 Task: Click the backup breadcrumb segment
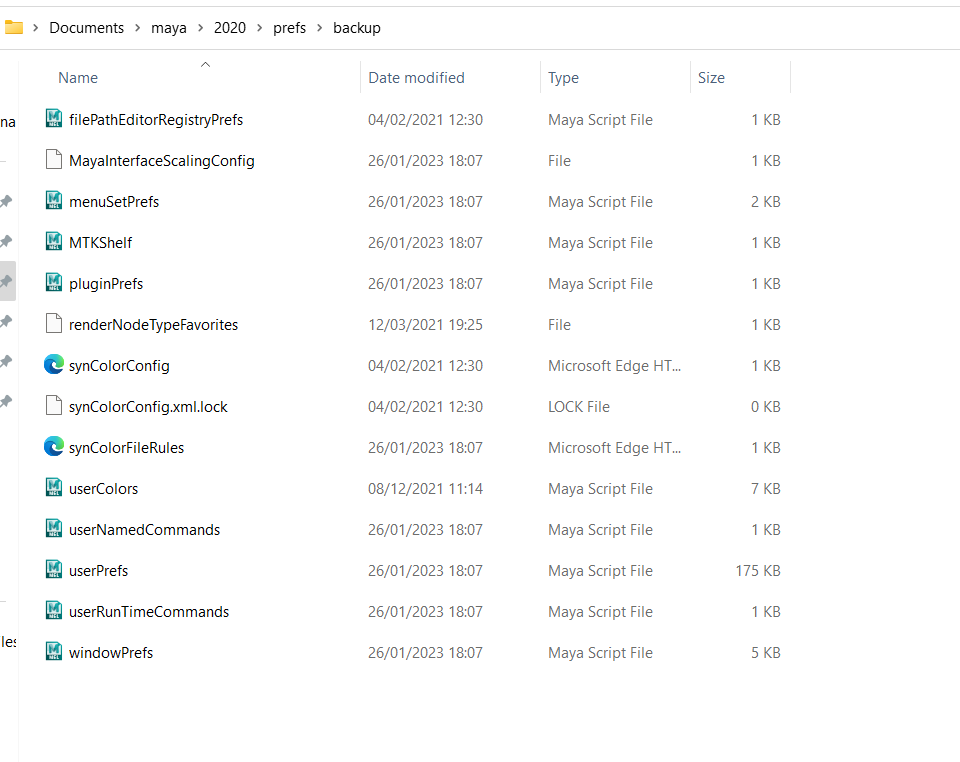pos(357,28)
